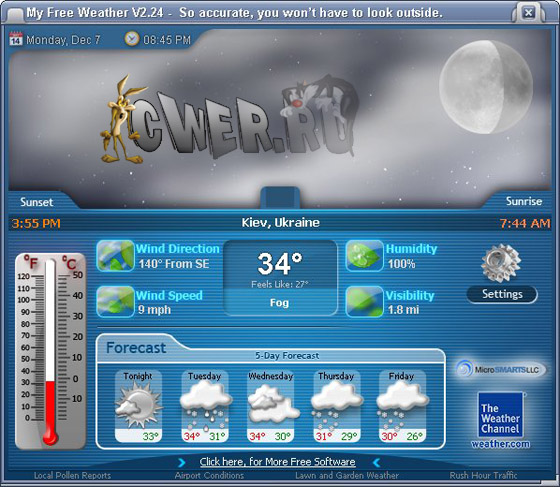Image resolution: width=560 pixels, height=487 pixels.
Task: Select Friday's snow forecast tile
Action: [x=402, y=406]
